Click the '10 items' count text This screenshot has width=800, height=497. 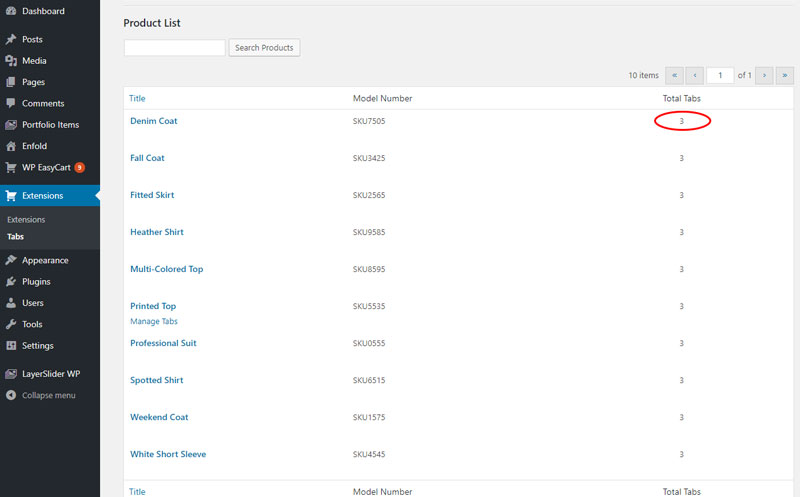click(643, 76)
